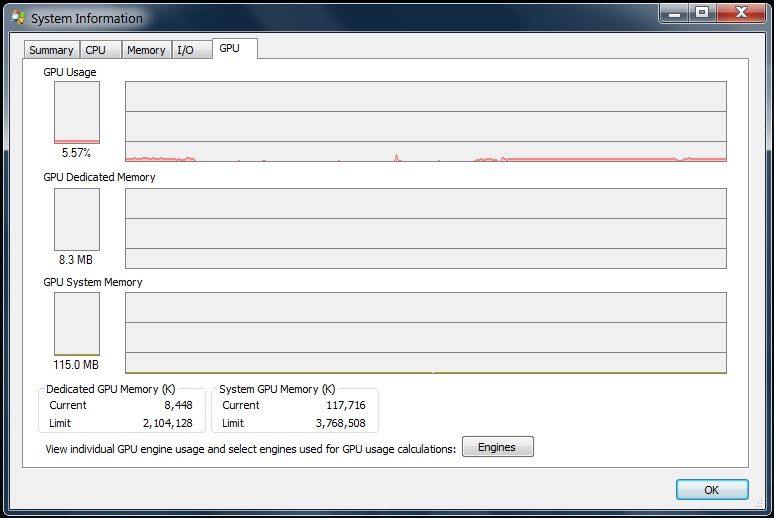Confirm with the OK button
This screenshot has height=518, width=774.
(x=712, y=490)
